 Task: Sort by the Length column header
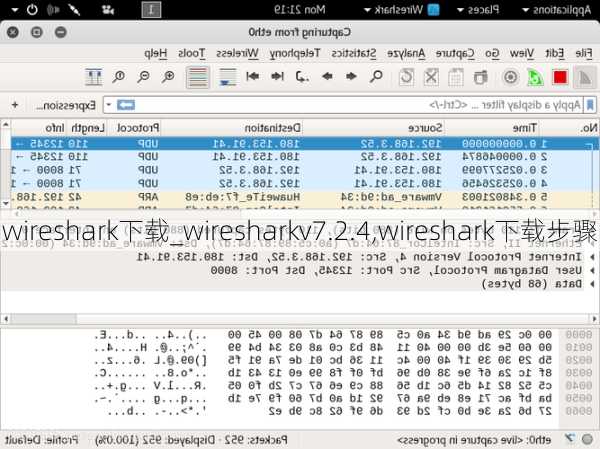pos(87,127)
